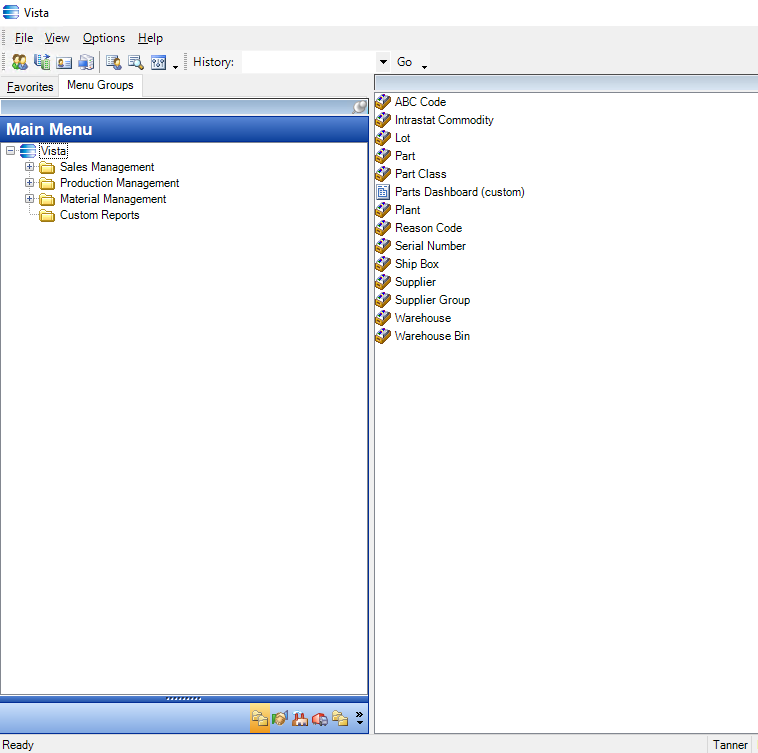Click the buildings with arrow toolbar icon
Screen dimensions: 758x753
(x=42, y=62)
